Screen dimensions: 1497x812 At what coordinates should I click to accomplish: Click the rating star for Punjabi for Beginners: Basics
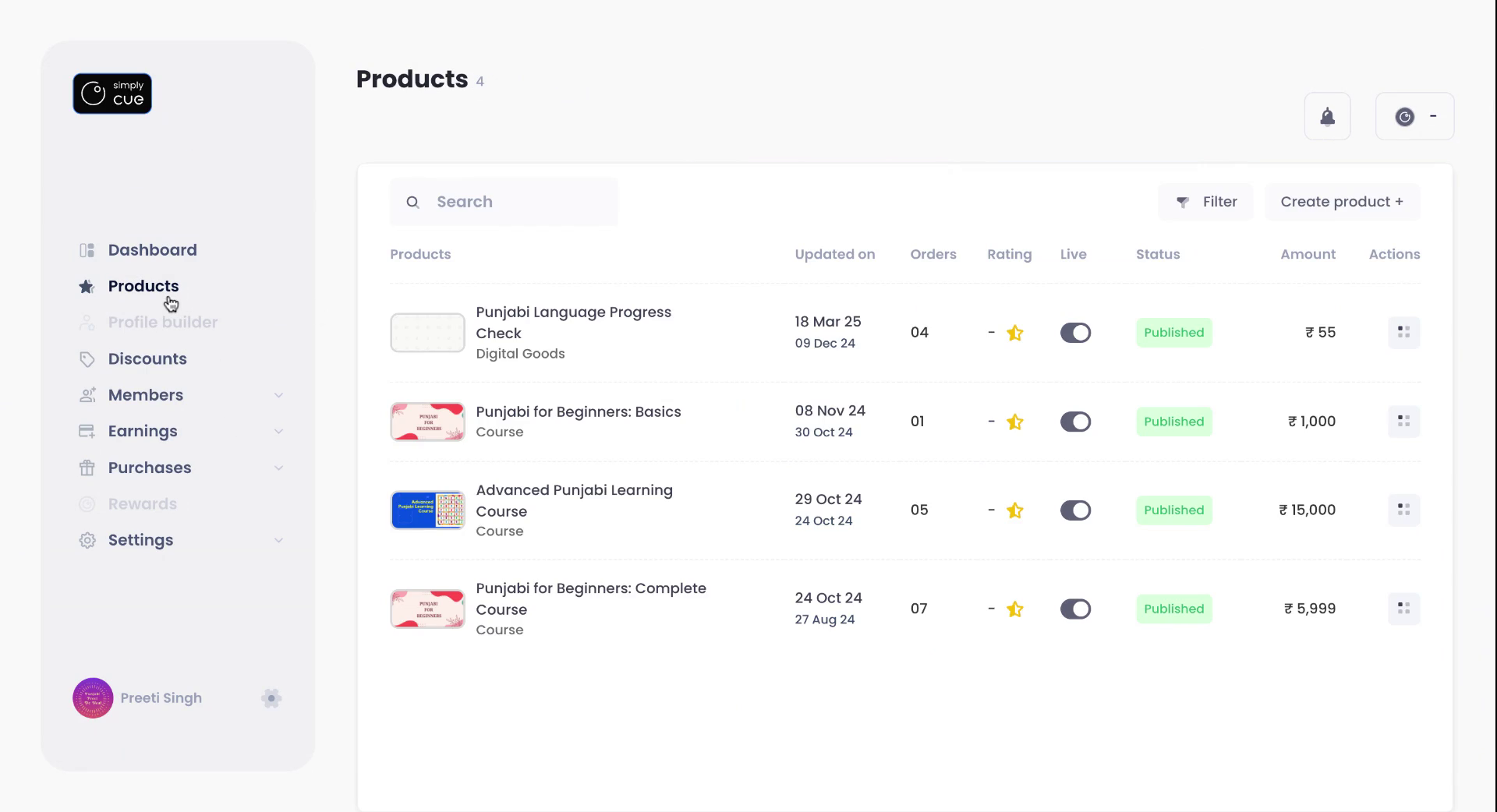point(1014,422)
